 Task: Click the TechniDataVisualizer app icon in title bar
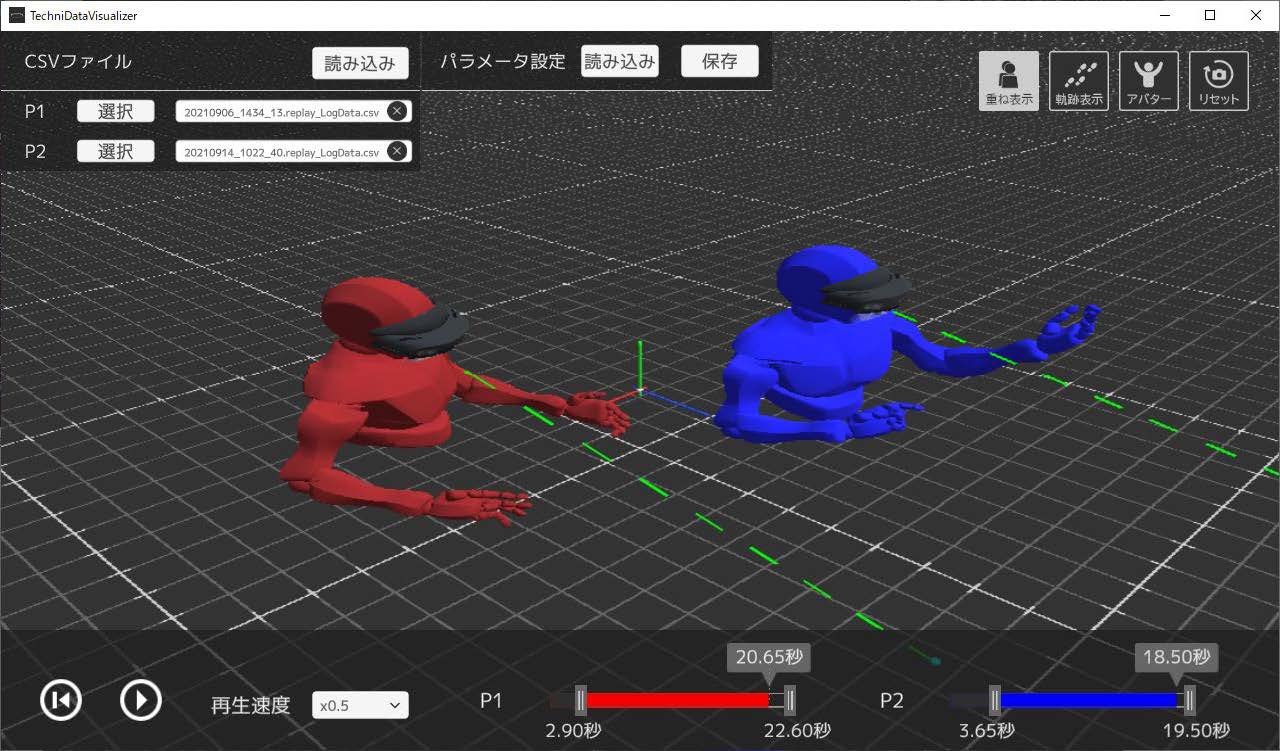point(16,15)
